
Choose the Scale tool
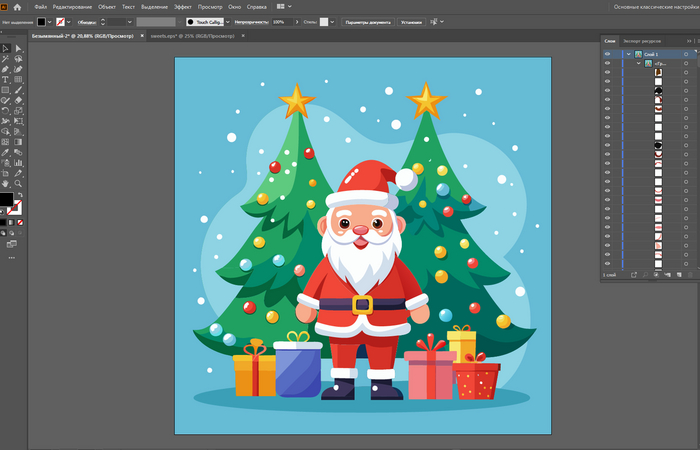tap(18, 111)
